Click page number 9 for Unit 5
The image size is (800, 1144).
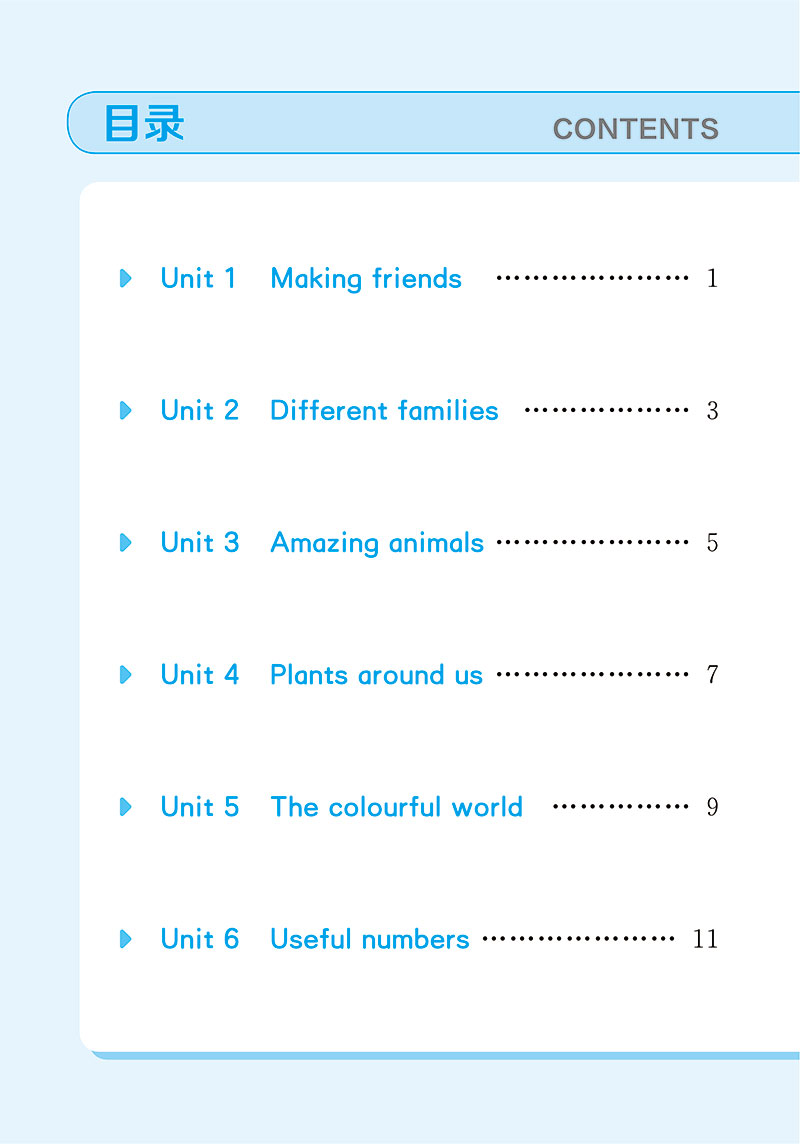712,807
